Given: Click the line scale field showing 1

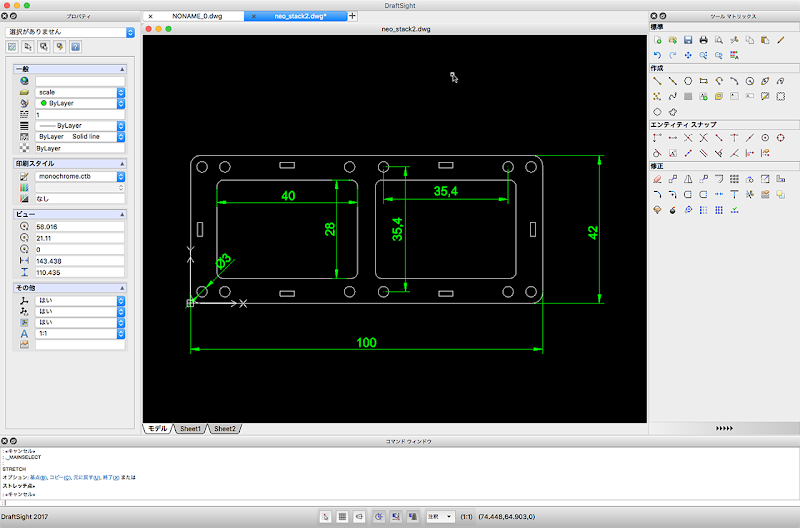Looking at the screenshot, I should (80, 115).
